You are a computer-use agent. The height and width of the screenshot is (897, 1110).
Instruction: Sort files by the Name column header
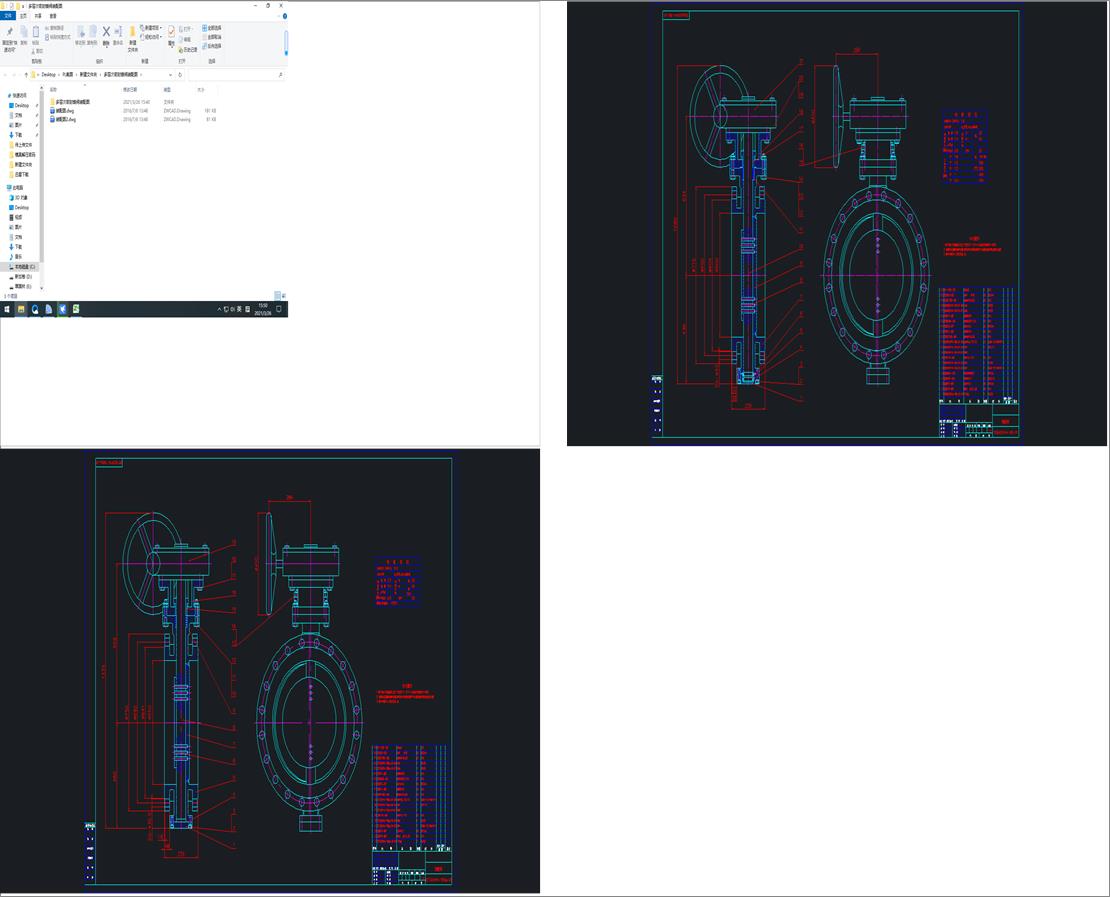[54, 90]
